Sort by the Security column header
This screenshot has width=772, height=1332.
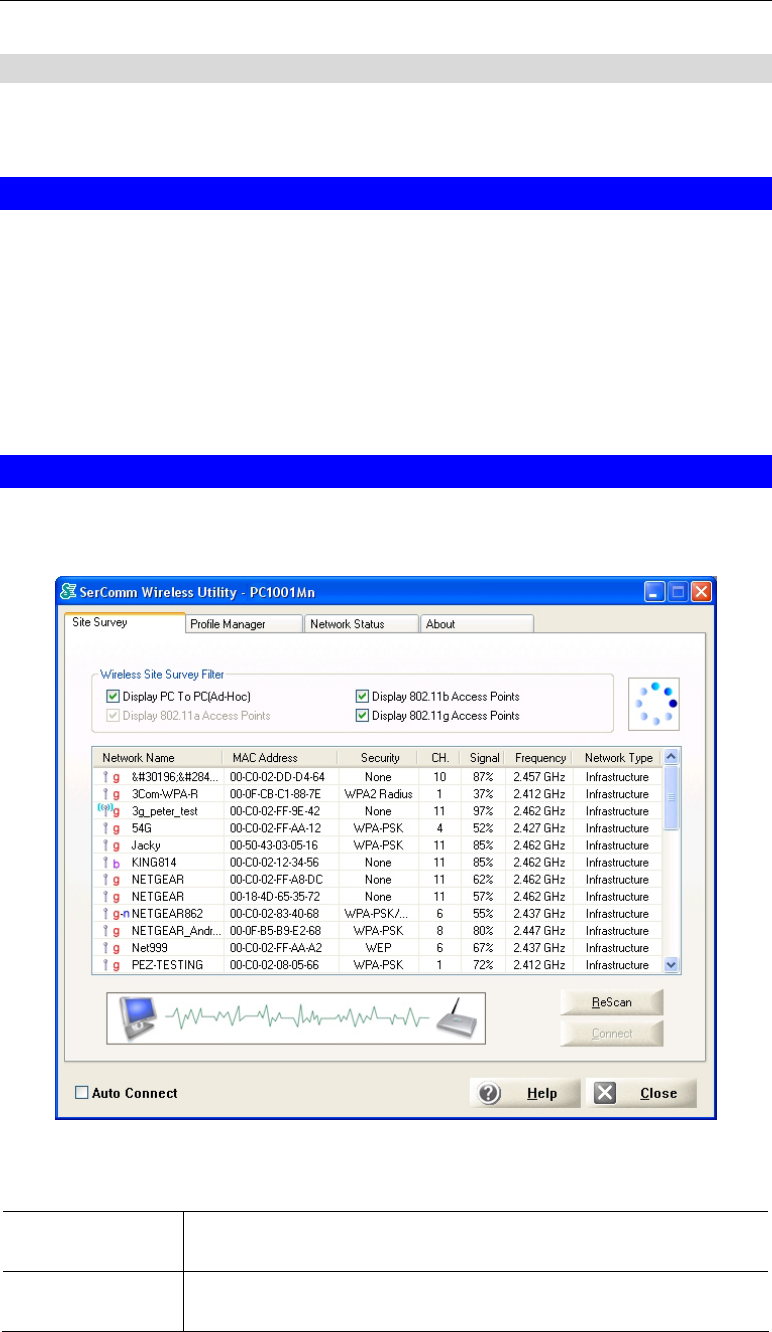point(377,758)
